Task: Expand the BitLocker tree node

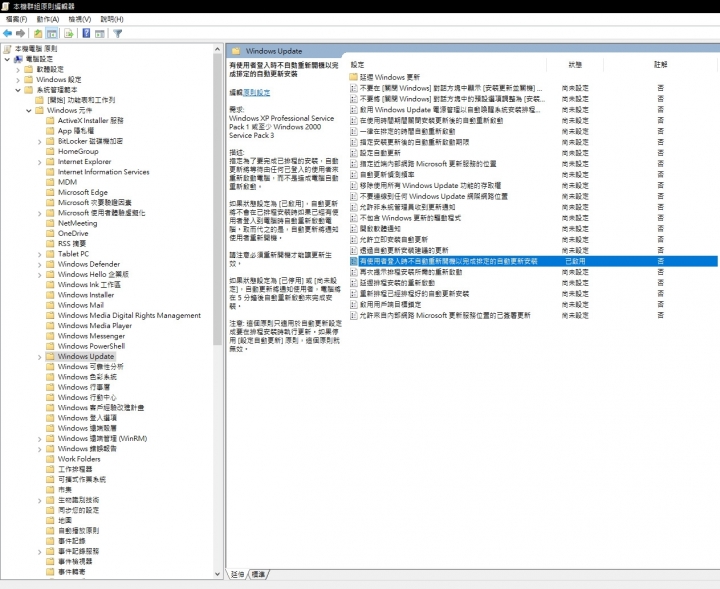Action: [x=39, y=142]
